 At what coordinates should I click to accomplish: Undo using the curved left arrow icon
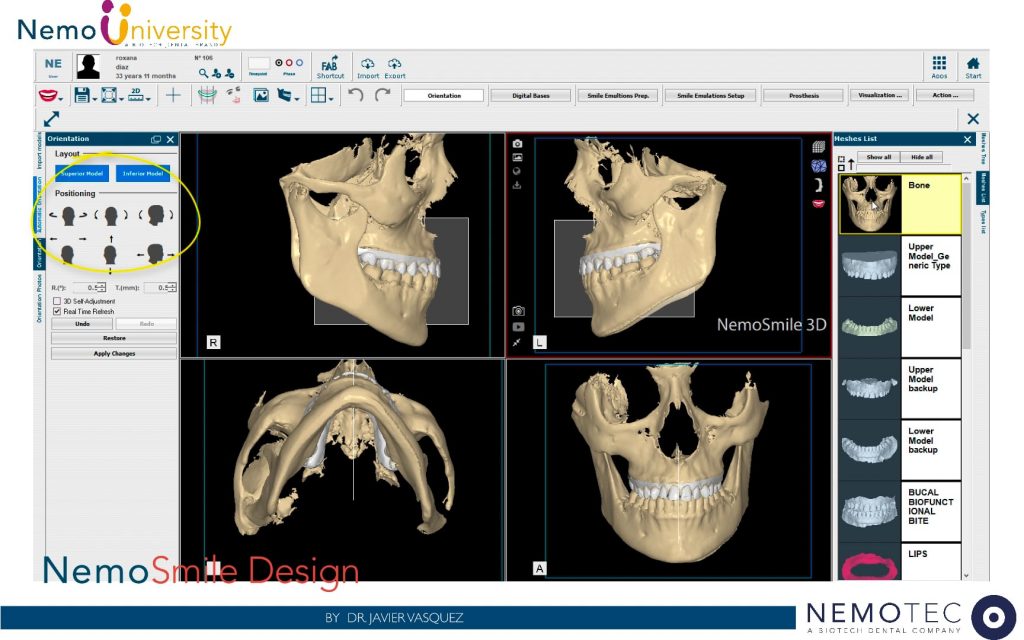point(355,95)
